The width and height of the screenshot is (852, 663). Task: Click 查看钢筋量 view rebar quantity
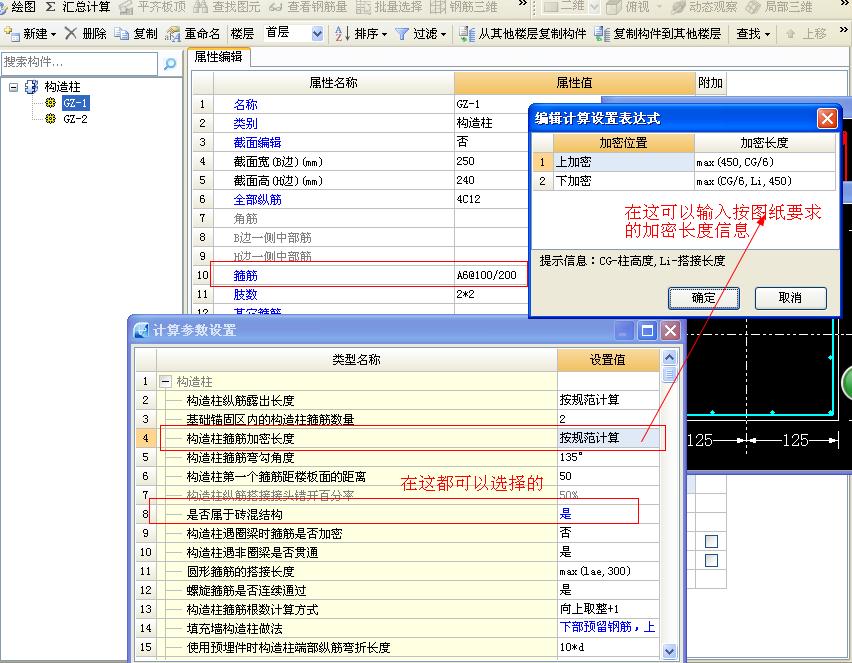(308, 7)
